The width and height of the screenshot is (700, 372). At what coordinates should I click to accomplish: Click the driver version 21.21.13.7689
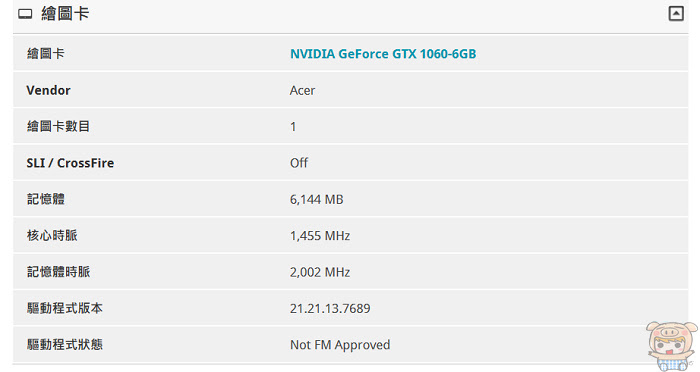coord(330,309)
